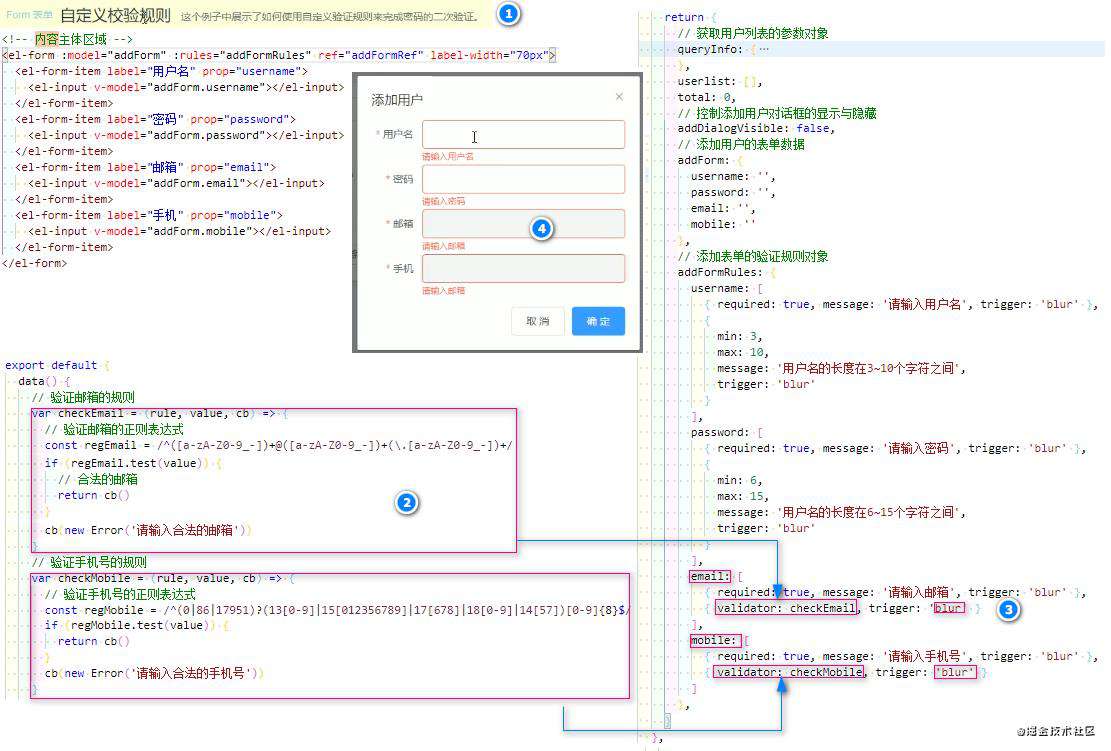
Task: Click the el-form line with ref="addFormRef"
Action: (x=279, y=55)
